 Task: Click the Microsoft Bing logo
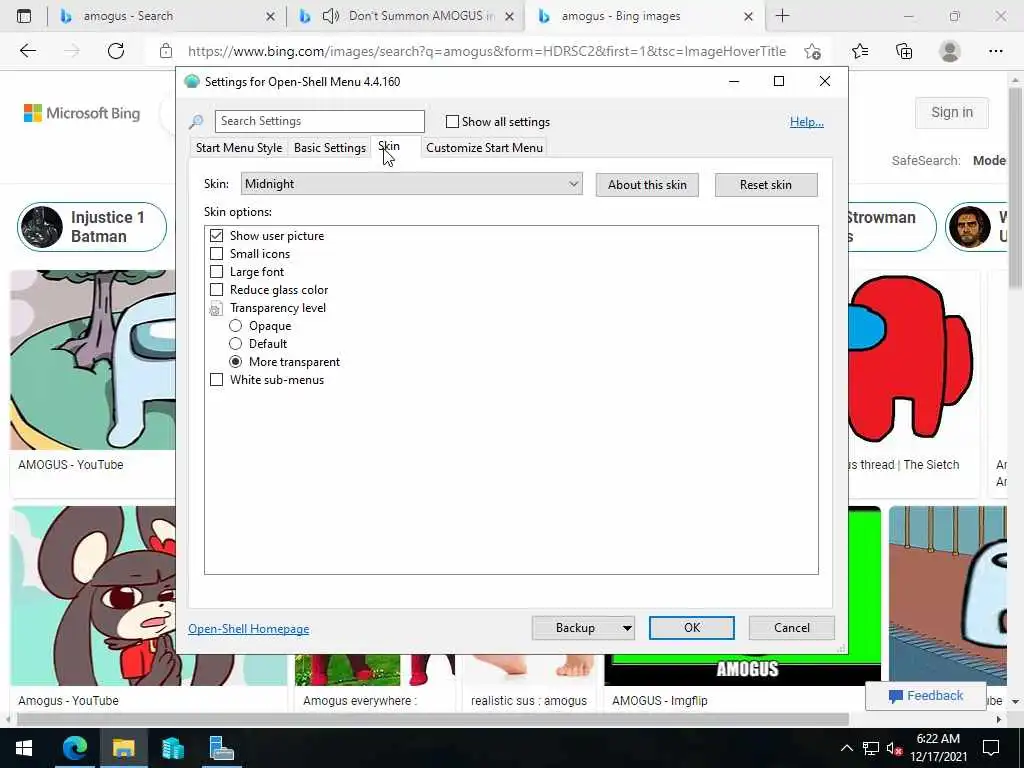point(82,113)
